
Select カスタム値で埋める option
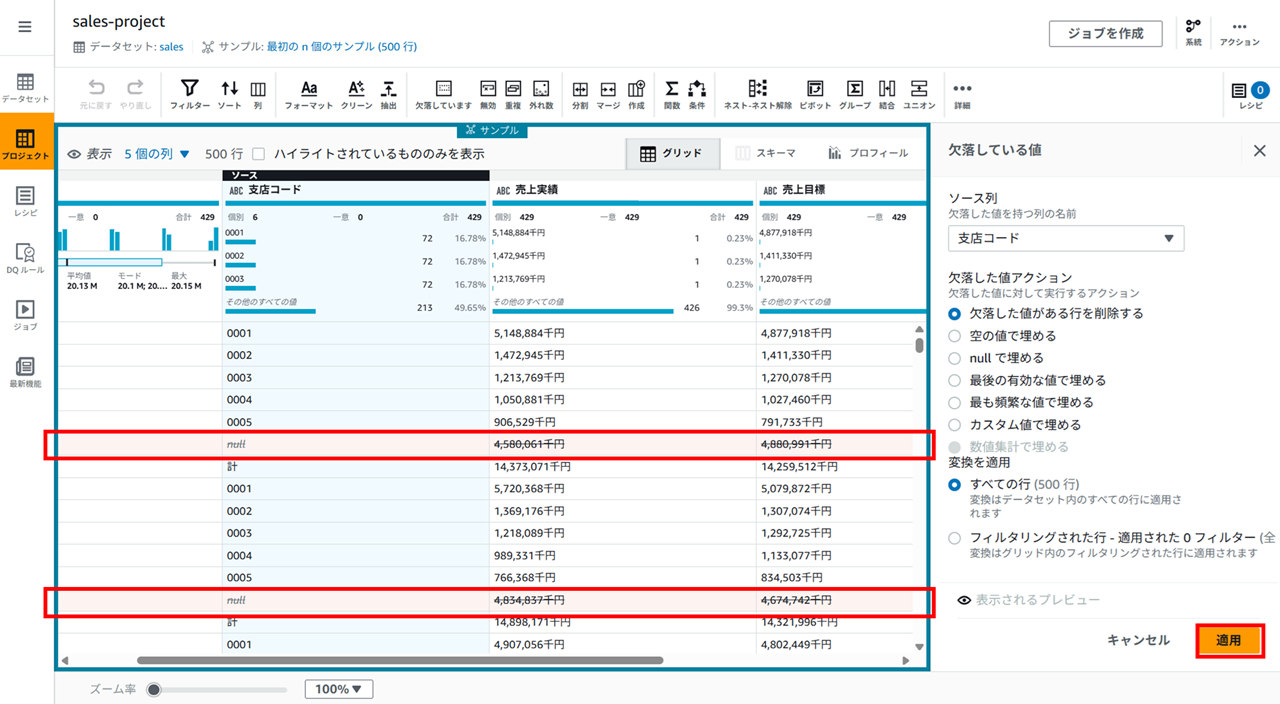pos(954,425)
